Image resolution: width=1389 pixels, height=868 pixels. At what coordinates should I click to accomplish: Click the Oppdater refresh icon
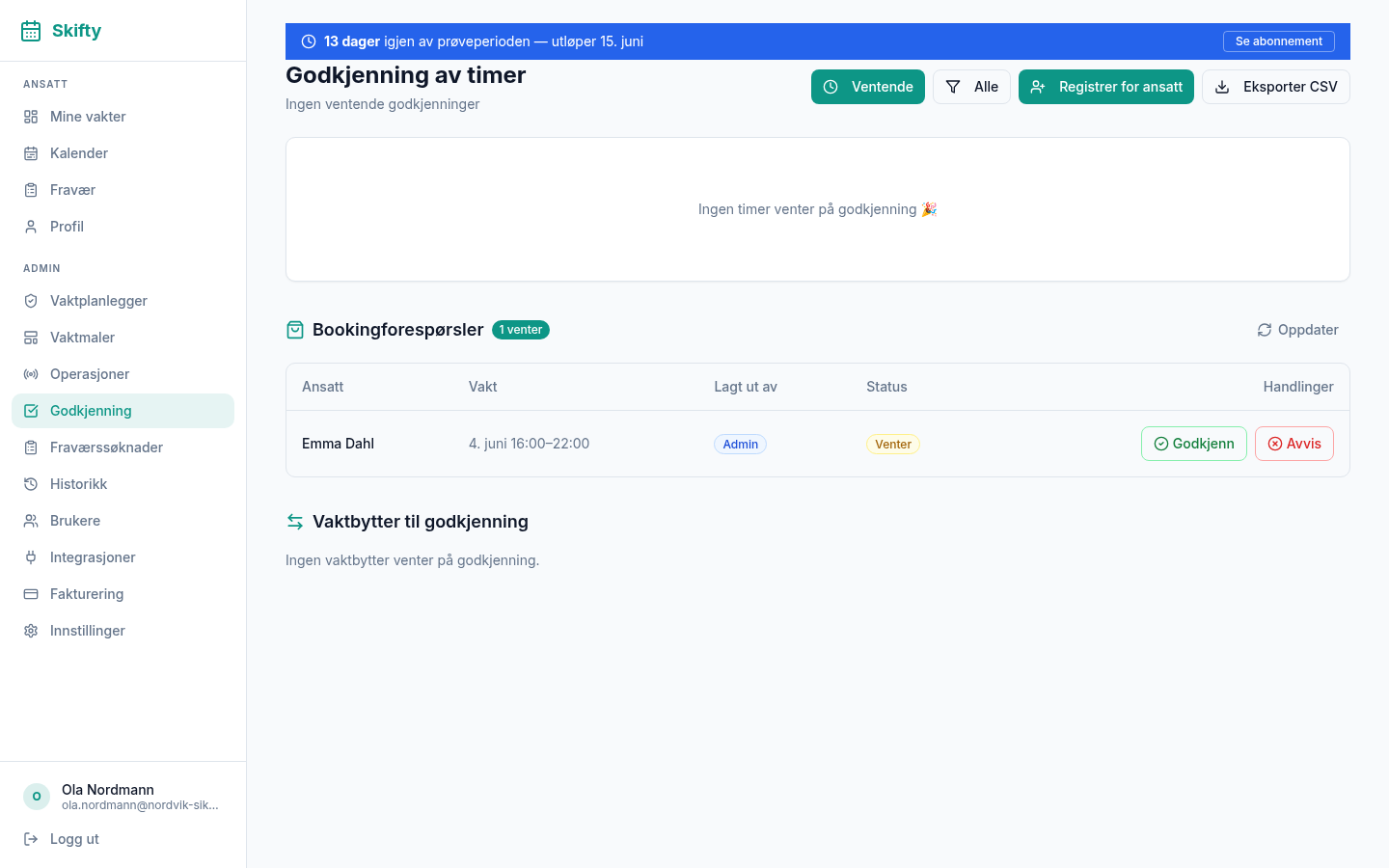click(1265, 330)
